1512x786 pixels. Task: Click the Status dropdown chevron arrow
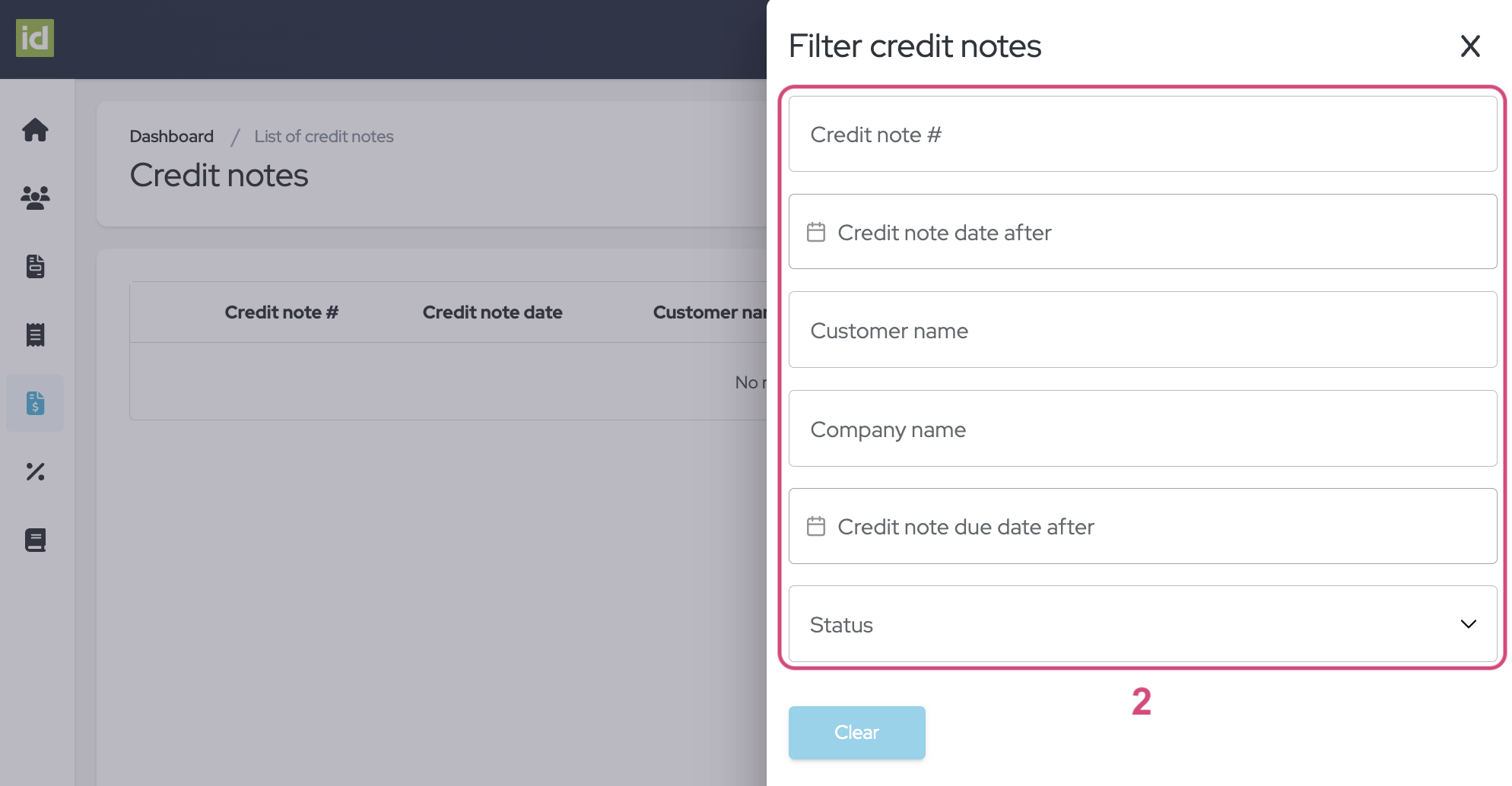click(1468, 624)
